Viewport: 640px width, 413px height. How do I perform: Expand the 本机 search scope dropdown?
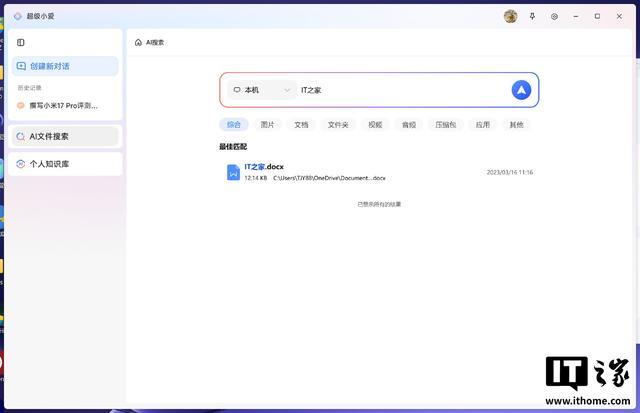click(x=262, y=90)
